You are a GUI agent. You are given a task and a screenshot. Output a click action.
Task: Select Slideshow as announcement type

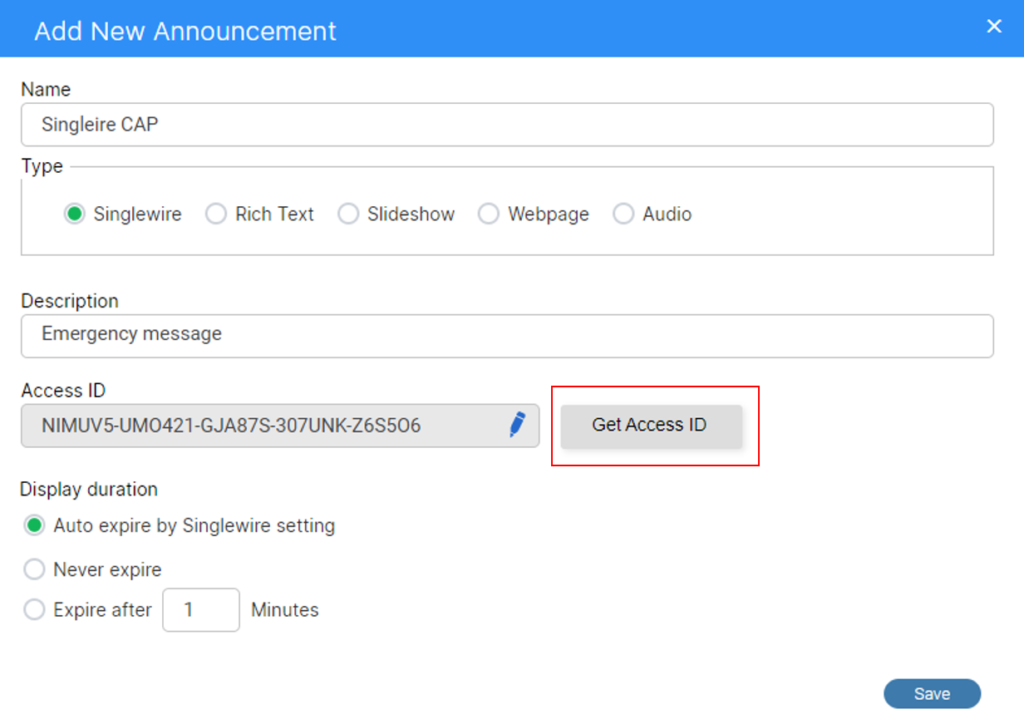pos(348,214)
